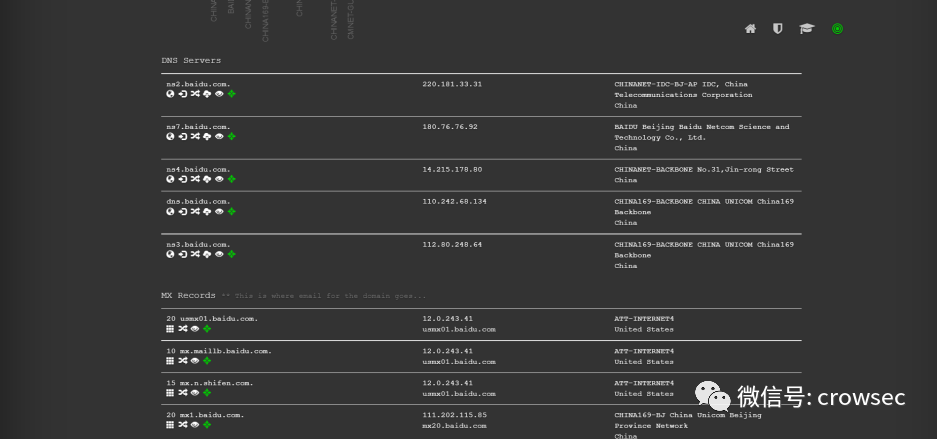The image size is (937, 439).
Task: Go to the home icon in header
Action: click(x=750, y=29)
